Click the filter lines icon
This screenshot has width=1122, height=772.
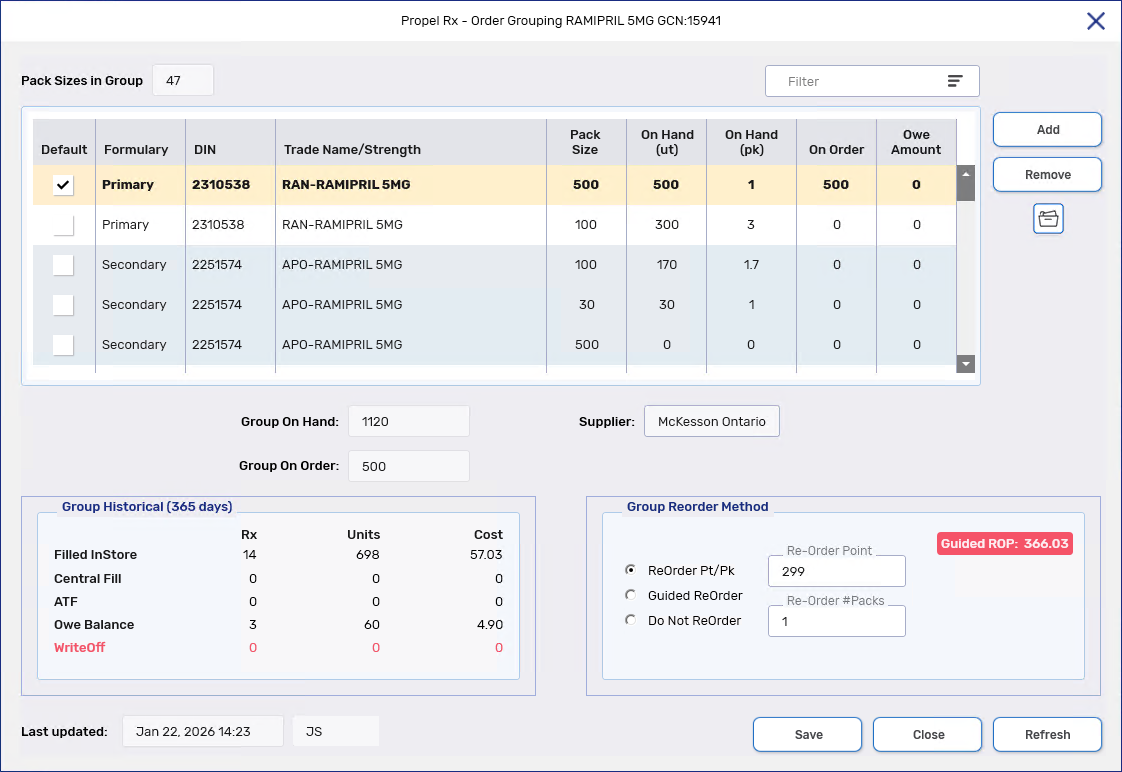click(x=955, y=81)
